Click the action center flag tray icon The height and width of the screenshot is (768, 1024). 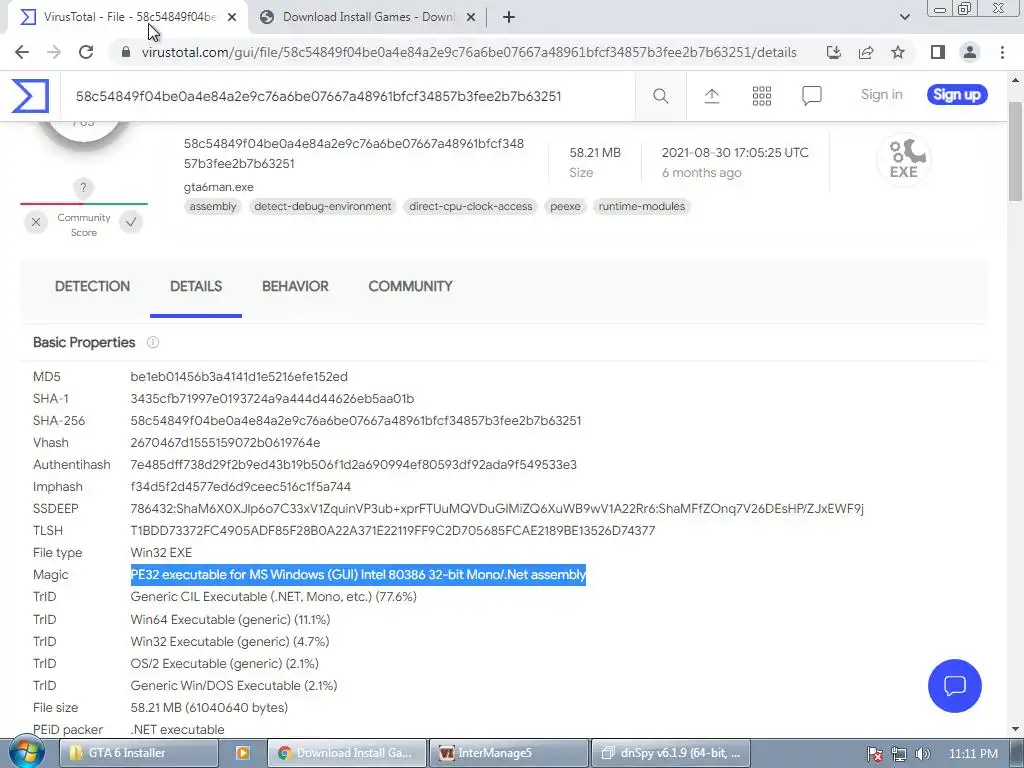click(875, 754)
